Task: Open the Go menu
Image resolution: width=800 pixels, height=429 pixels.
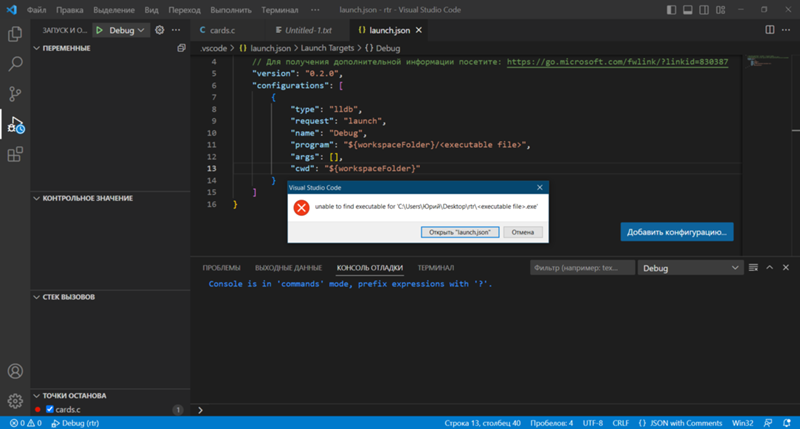Action: pyautogui.click(x=184, y=10)
